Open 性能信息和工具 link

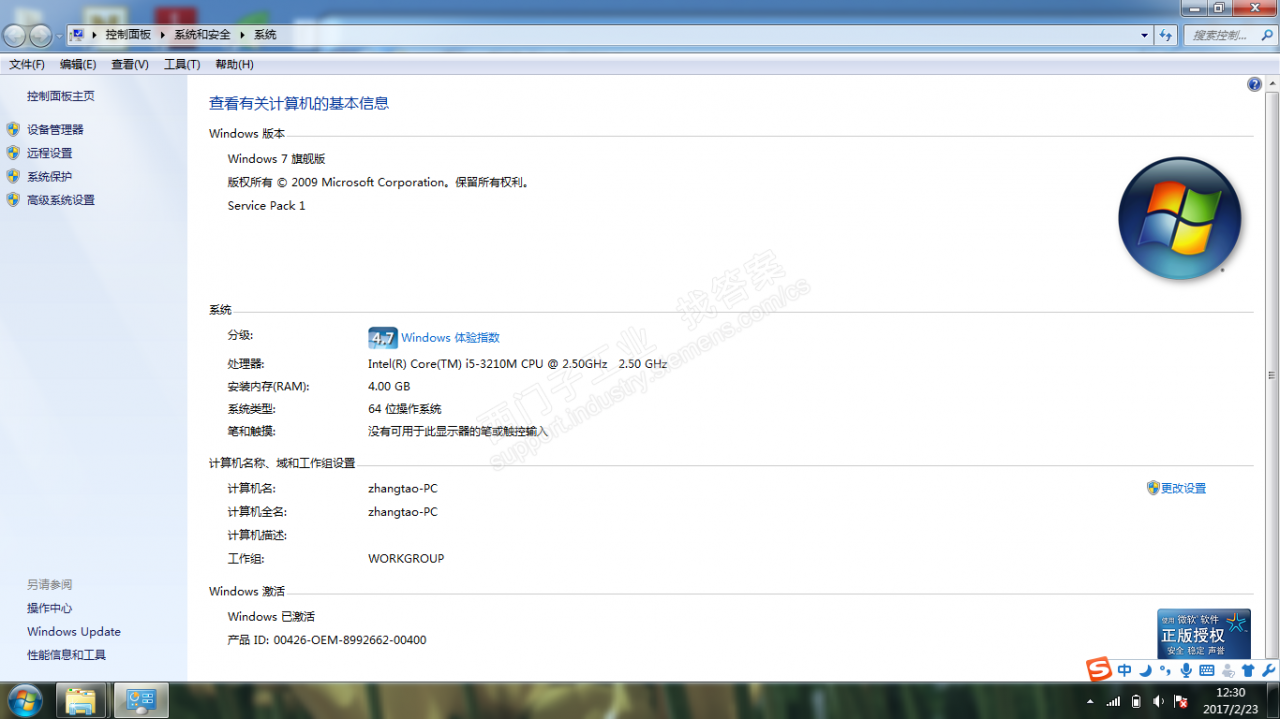pos(67,655)
